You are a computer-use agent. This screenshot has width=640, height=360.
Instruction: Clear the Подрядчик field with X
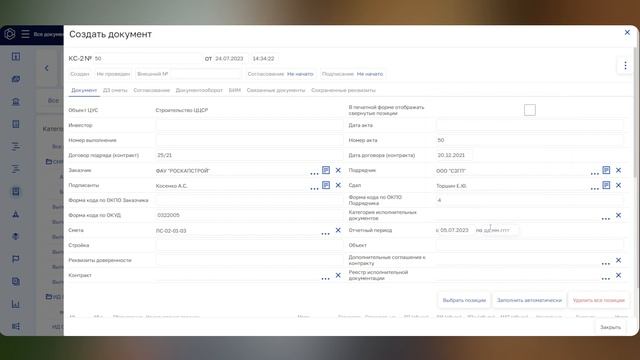tap(618, 170)
